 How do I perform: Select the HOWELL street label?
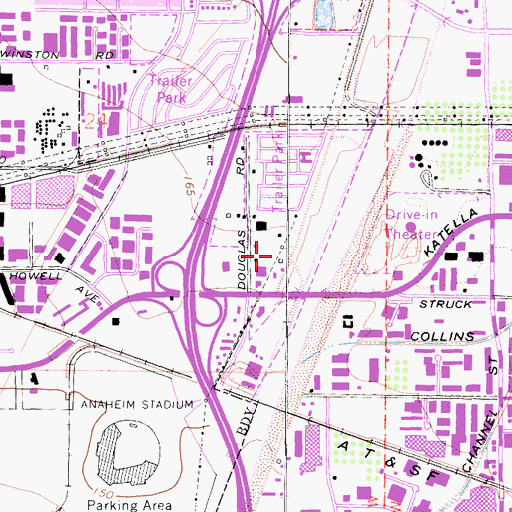tap(36, 276)
